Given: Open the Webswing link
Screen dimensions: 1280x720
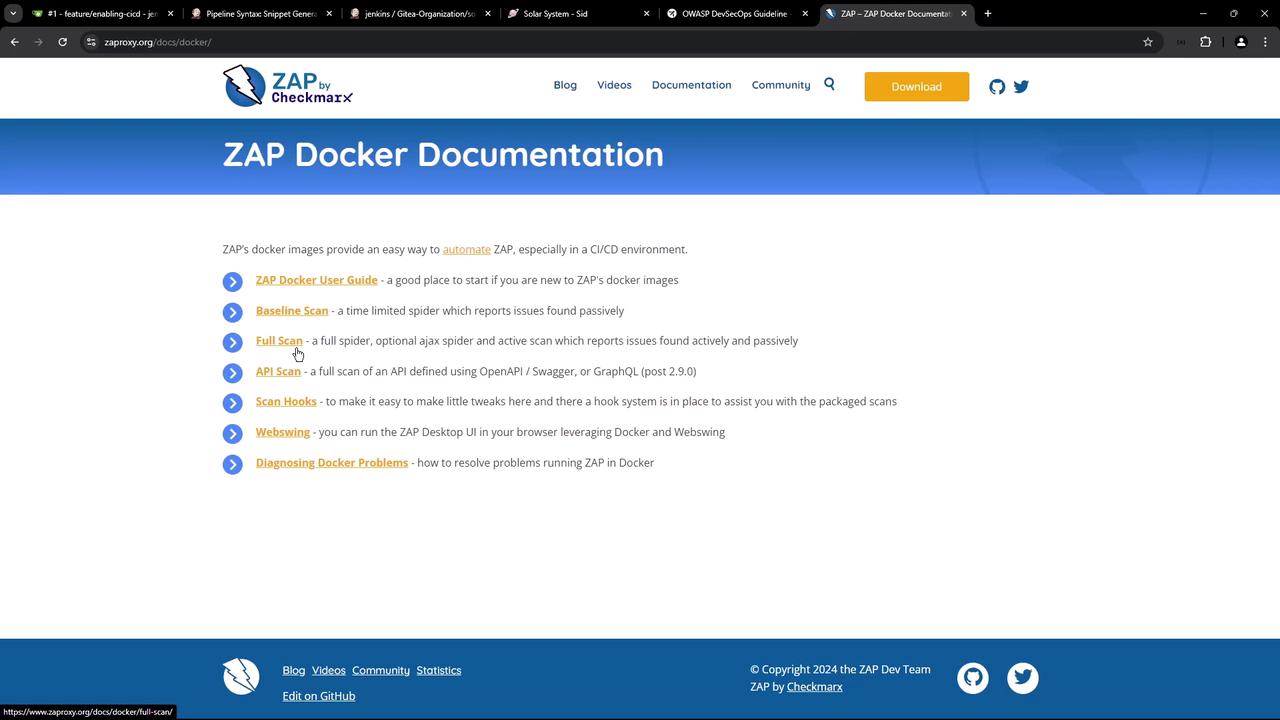Looking at the screenshot, I should click(x=283, y=432).
